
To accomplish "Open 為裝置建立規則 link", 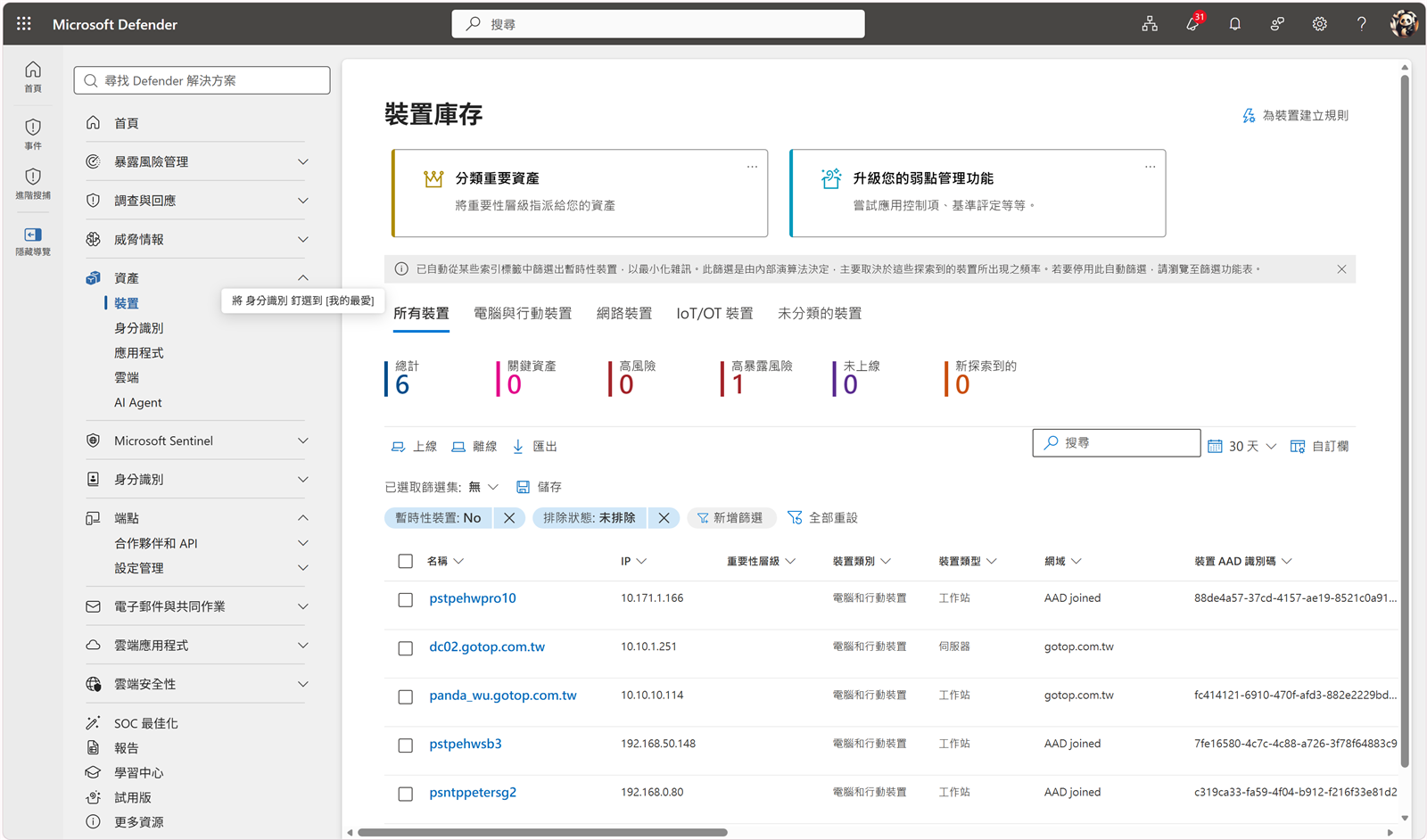I will click(1295, 115).
